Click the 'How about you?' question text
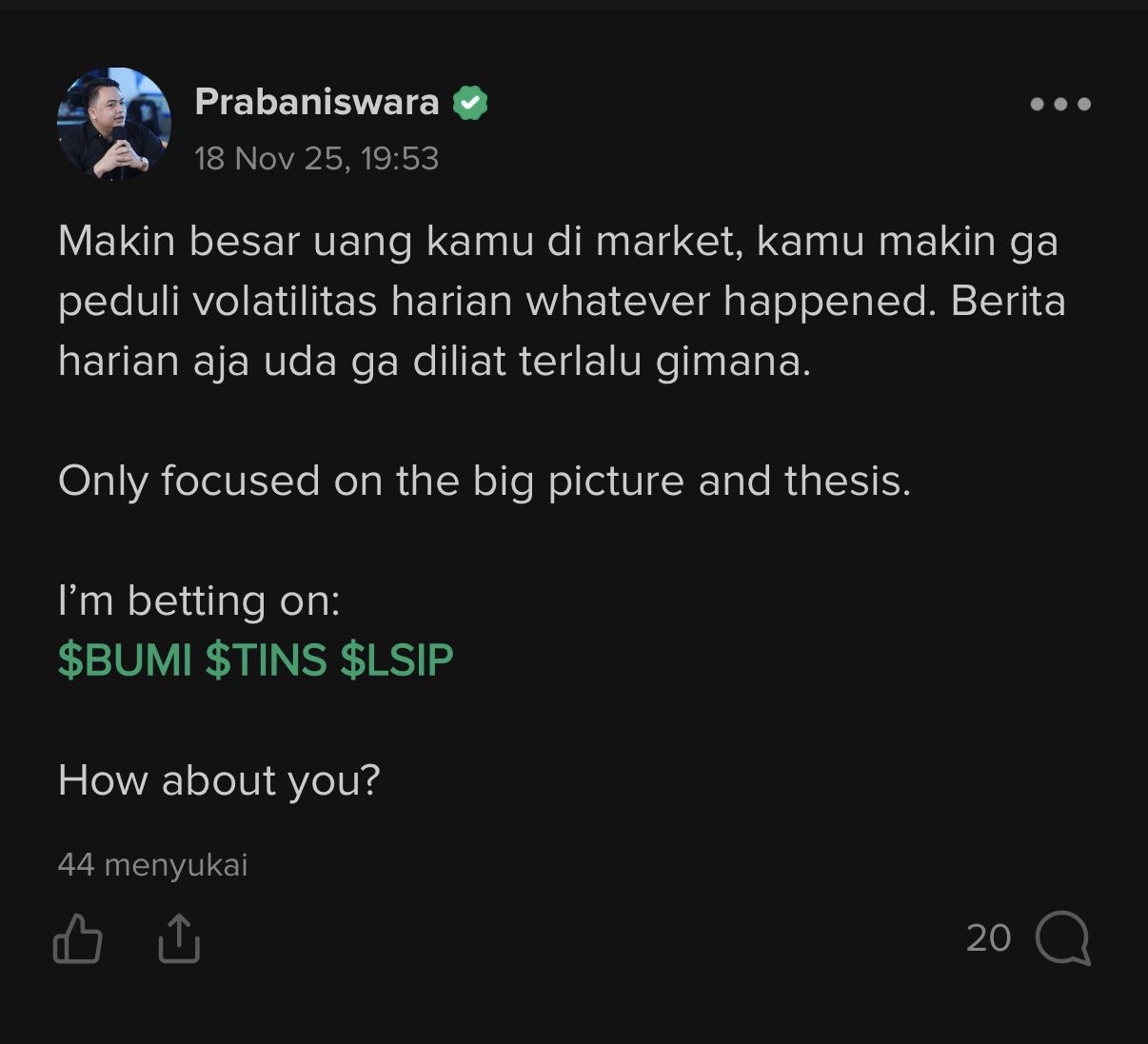Viewport: 1148px width, 1044px height. (219, 780)
